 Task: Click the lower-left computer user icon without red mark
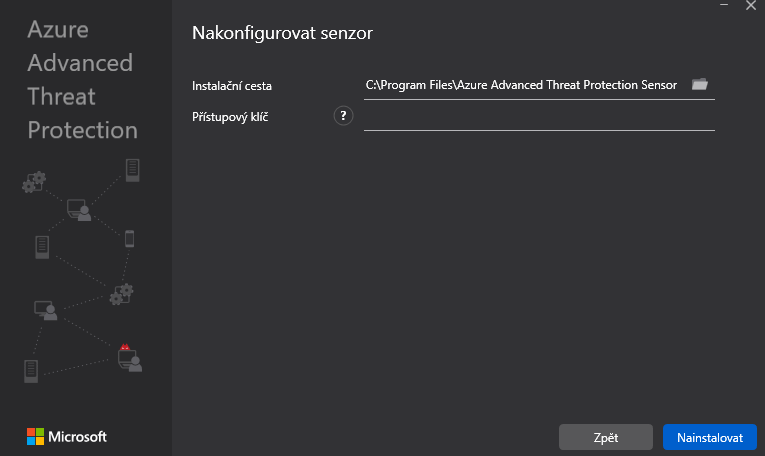(46, 310)
